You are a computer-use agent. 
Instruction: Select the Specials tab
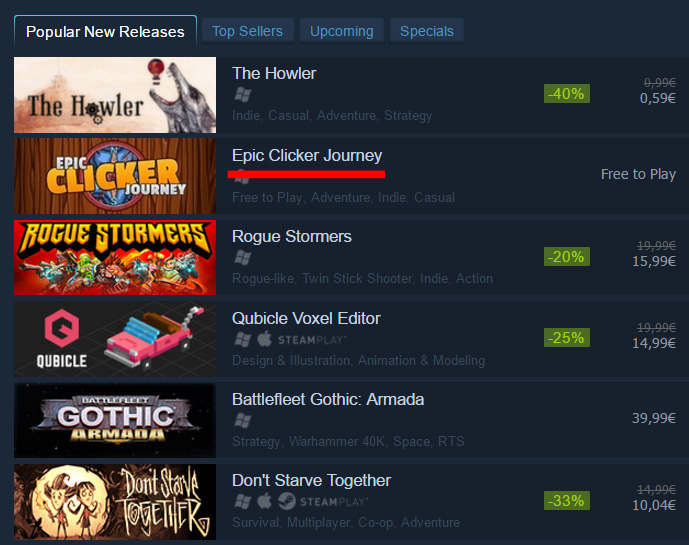(427, 31)
